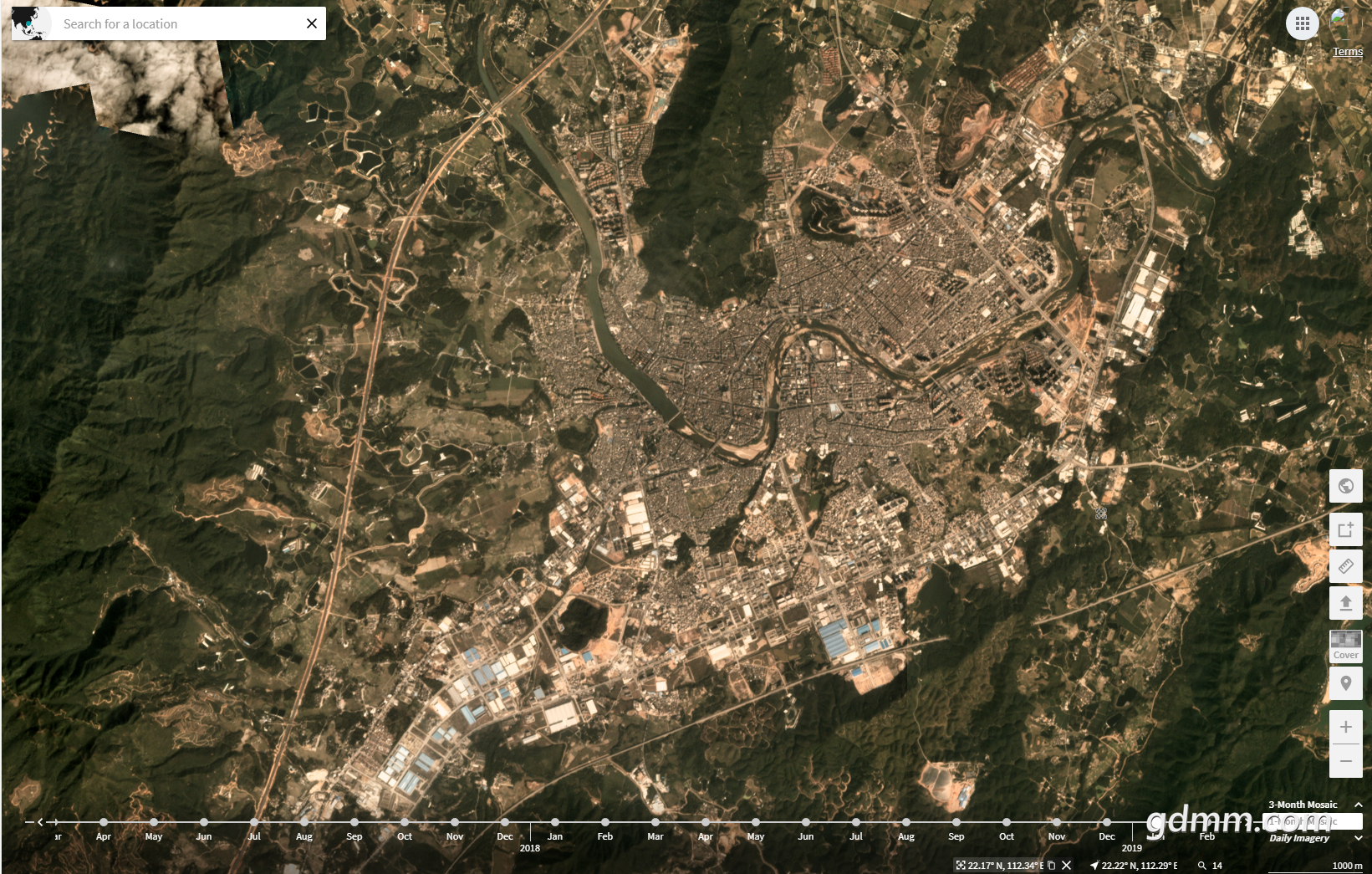Image resolution: width=1372 pixels, height=874 pixels.
Task: Open the user account avatar
Action: [1343, 20]
